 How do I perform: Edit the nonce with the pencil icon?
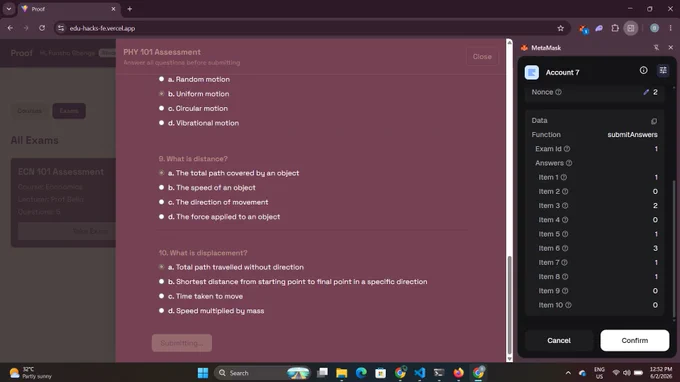coord(646,92)
